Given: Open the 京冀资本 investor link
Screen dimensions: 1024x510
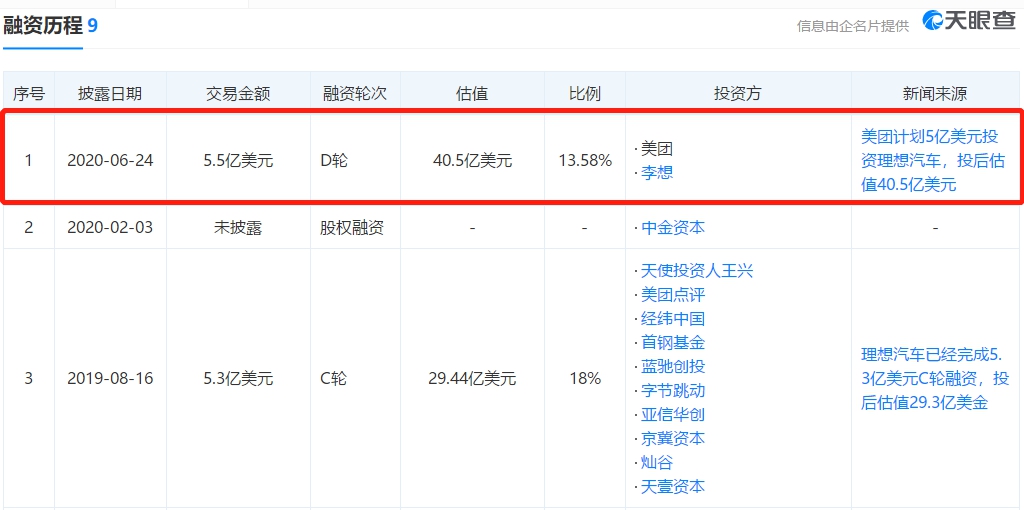Looking at the screenshot, I should pos(673,438).
